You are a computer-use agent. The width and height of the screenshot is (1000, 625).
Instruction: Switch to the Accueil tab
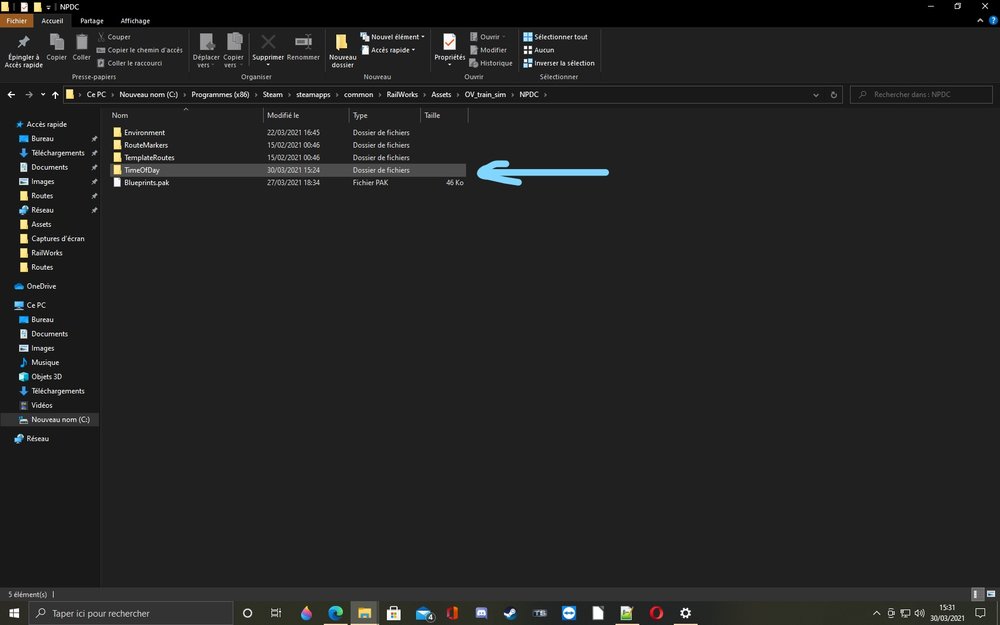52,20
